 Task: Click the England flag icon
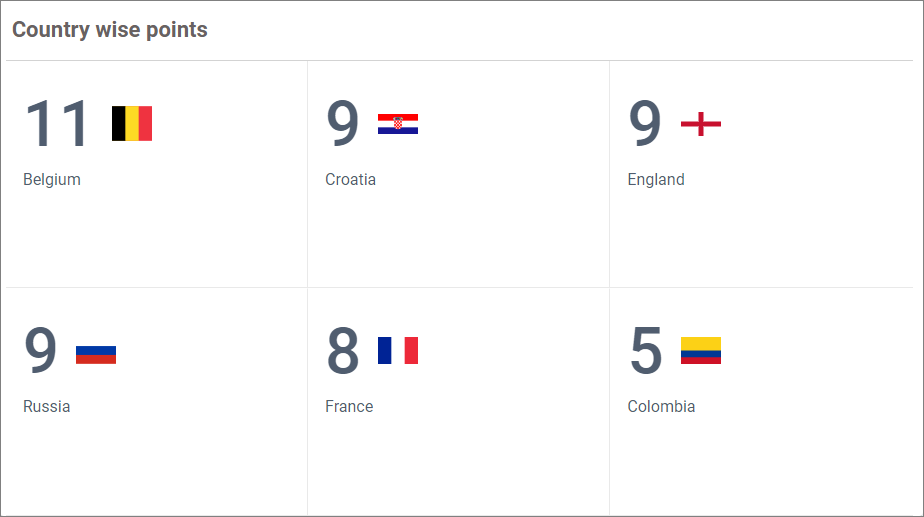[x=700, y=124]
